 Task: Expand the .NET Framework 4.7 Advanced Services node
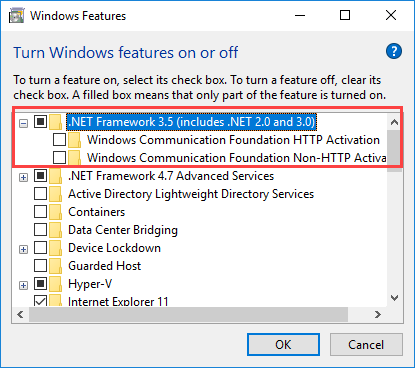click(x=23, y=178)
